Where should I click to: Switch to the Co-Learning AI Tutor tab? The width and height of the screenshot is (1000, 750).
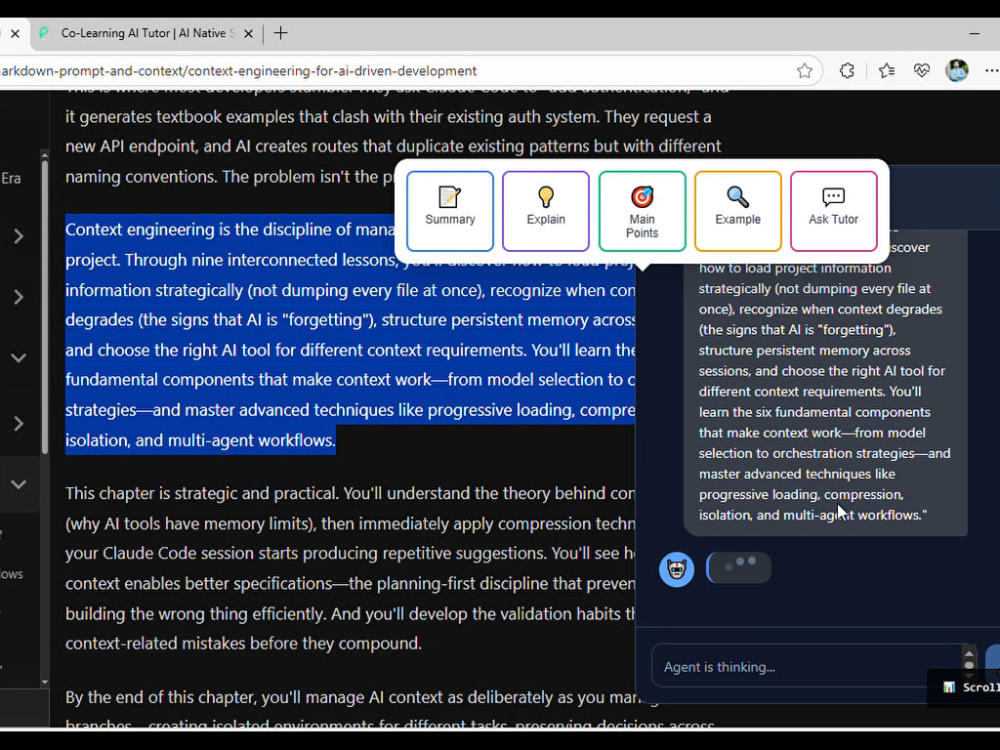click(147, 33)
